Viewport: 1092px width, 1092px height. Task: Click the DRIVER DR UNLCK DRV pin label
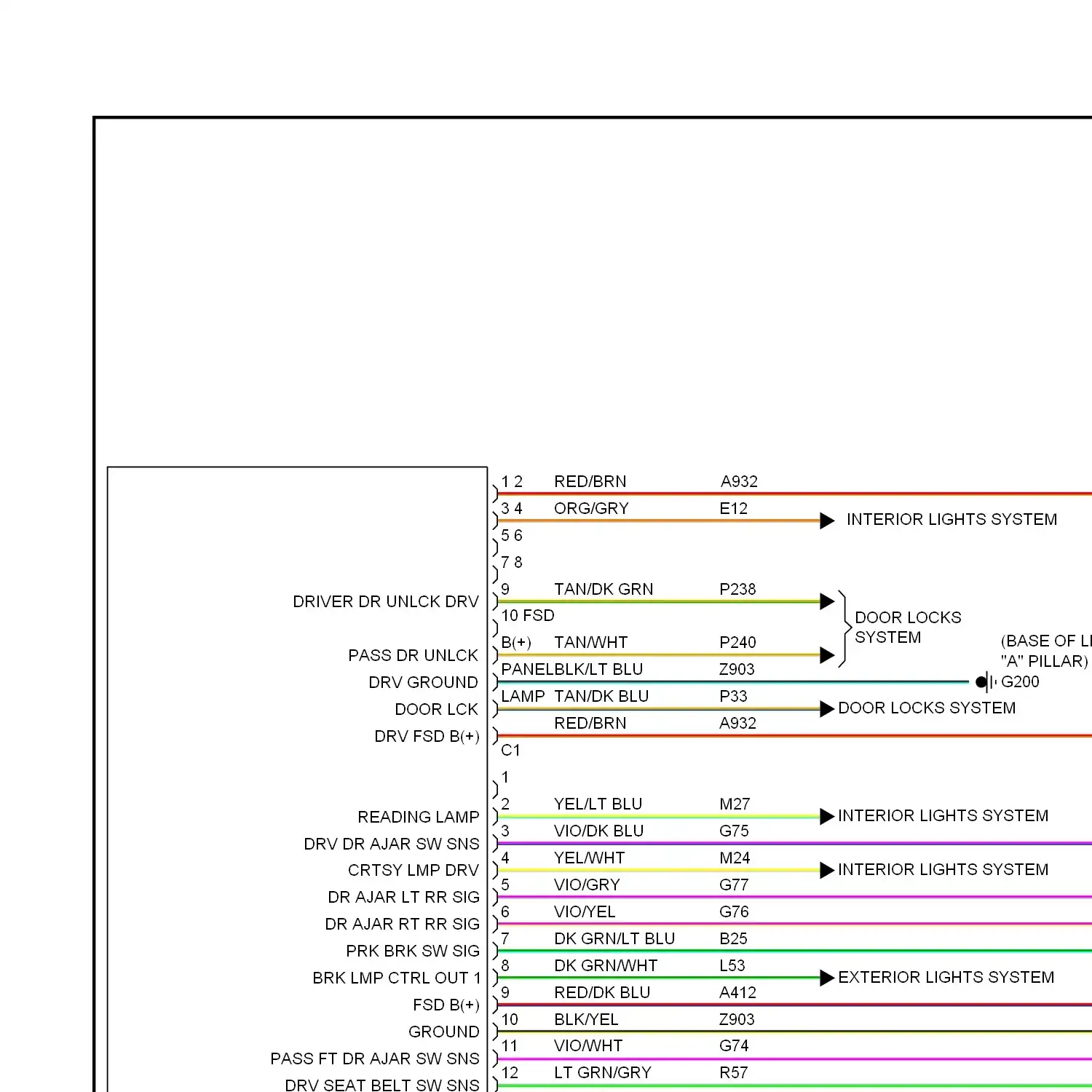coord(386,601)
